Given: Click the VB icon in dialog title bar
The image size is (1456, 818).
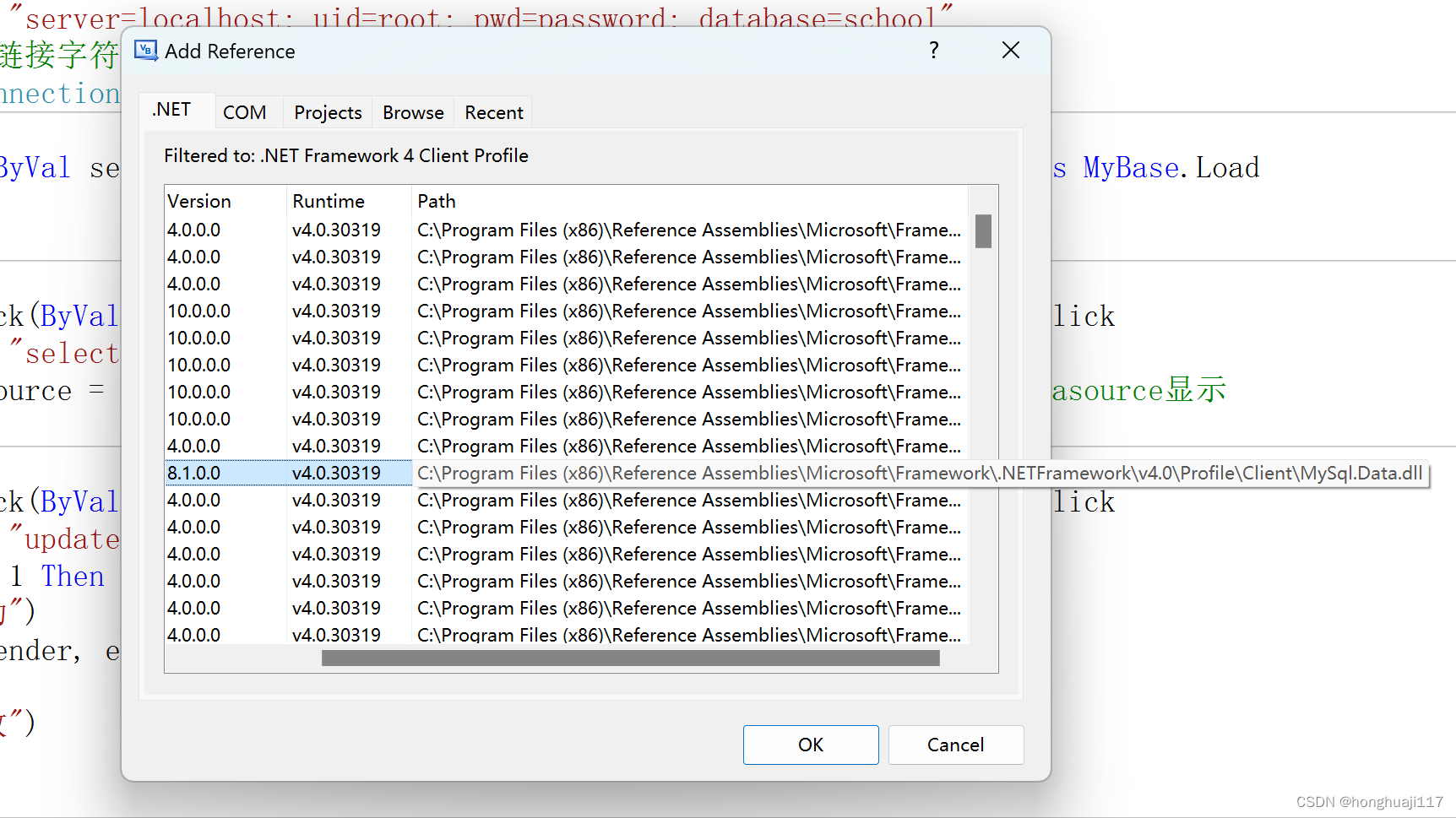Looking at the screenshot, I should [144, 51].
